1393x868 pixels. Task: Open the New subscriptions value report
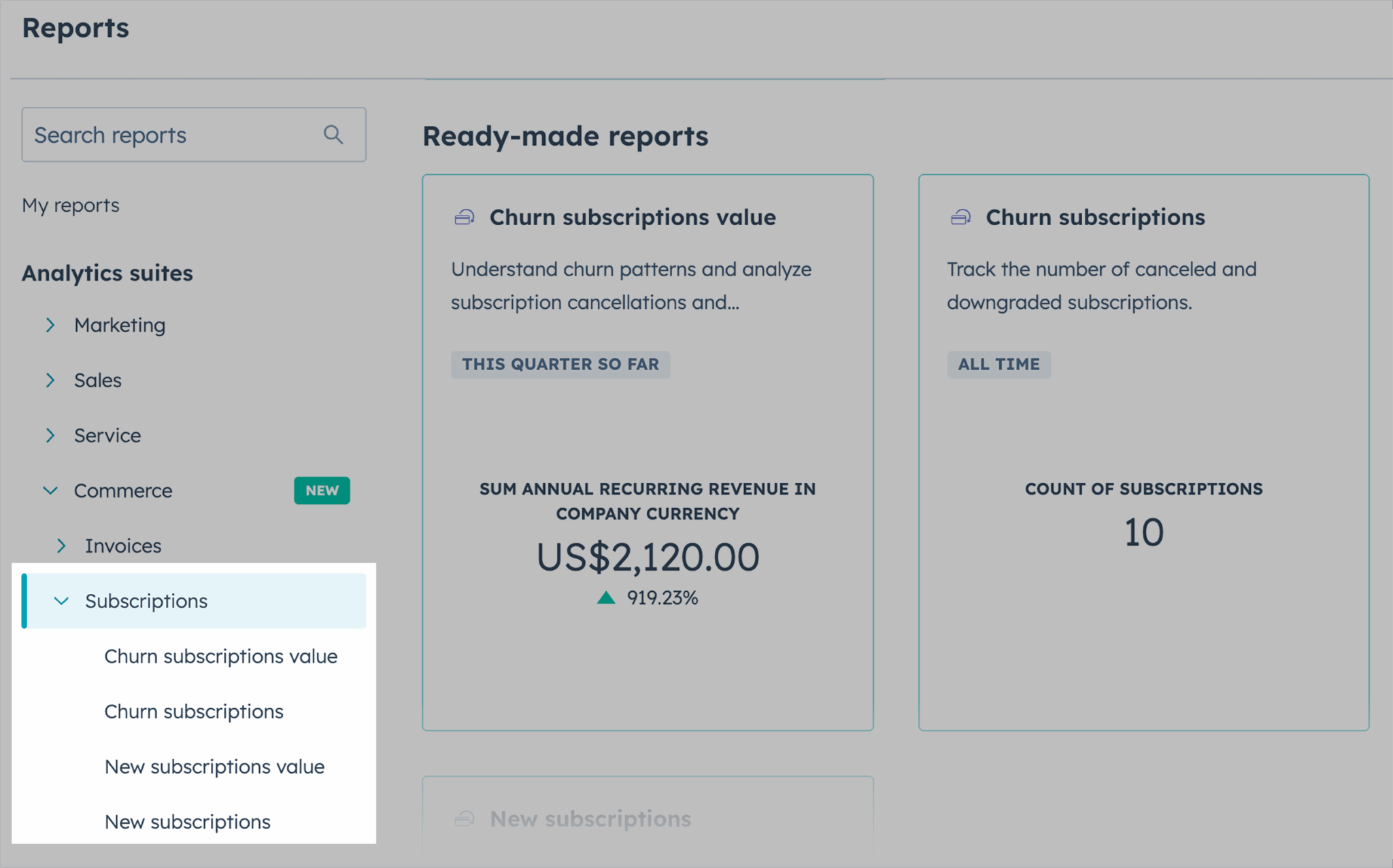point(214,766)
